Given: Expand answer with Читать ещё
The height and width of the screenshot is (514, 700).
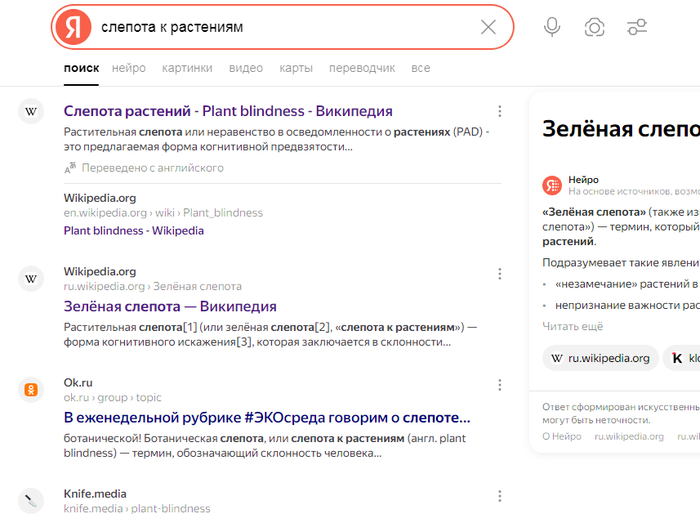Looking at the screenshot, I should pos(572,326).
